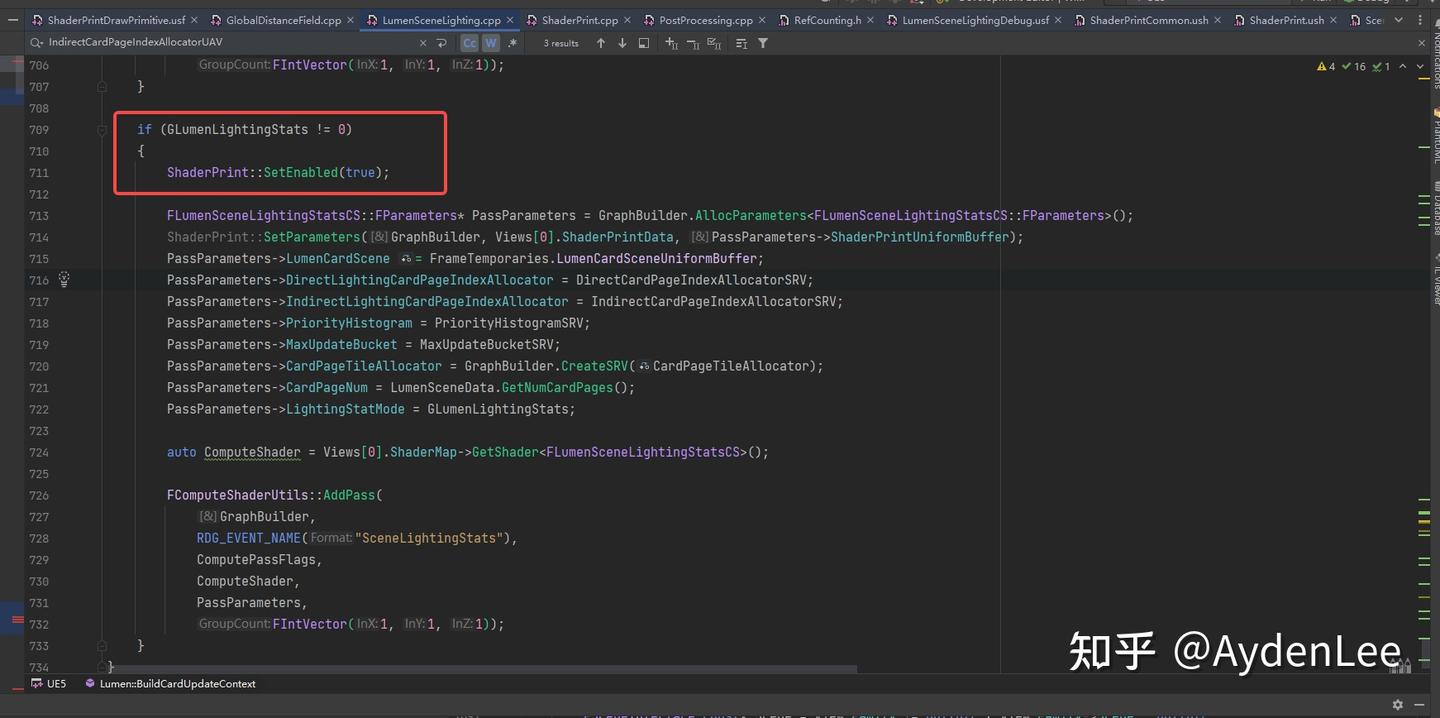This screenshot has width=1440, height=718.
Task: Click the search filter funnel icon
Action: tap(763, 43)
